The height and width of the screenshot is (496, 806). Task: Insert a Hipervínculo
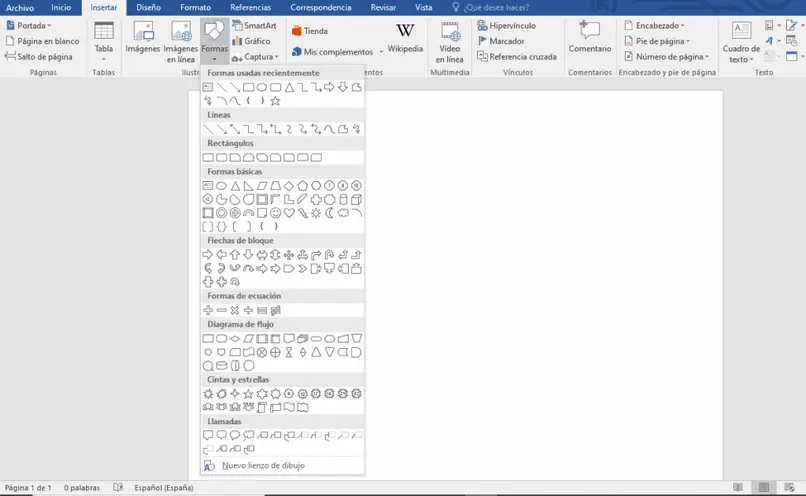coord(507,25)
